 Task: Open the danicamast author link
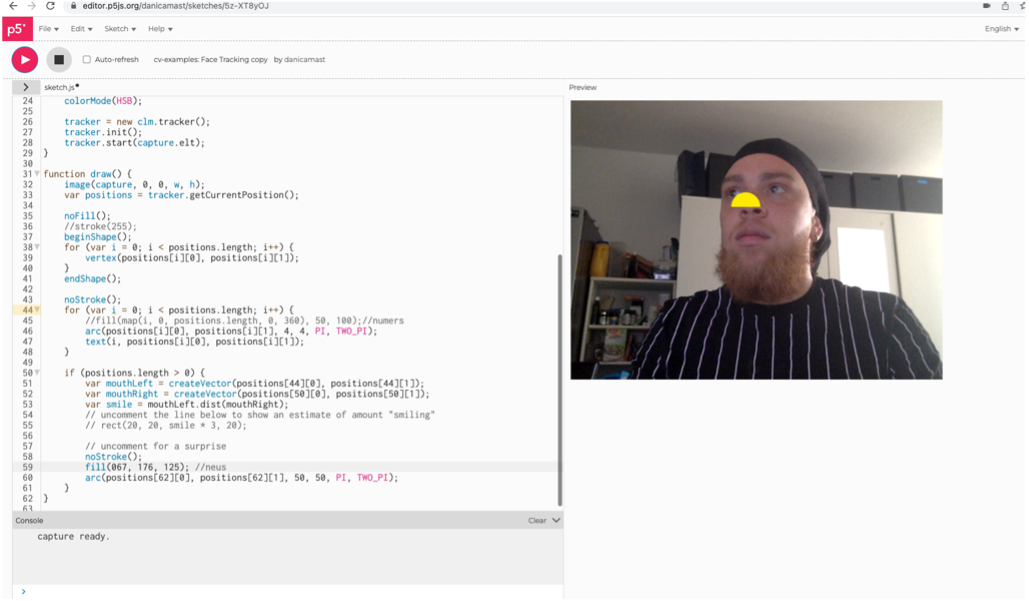pos(304,60)
